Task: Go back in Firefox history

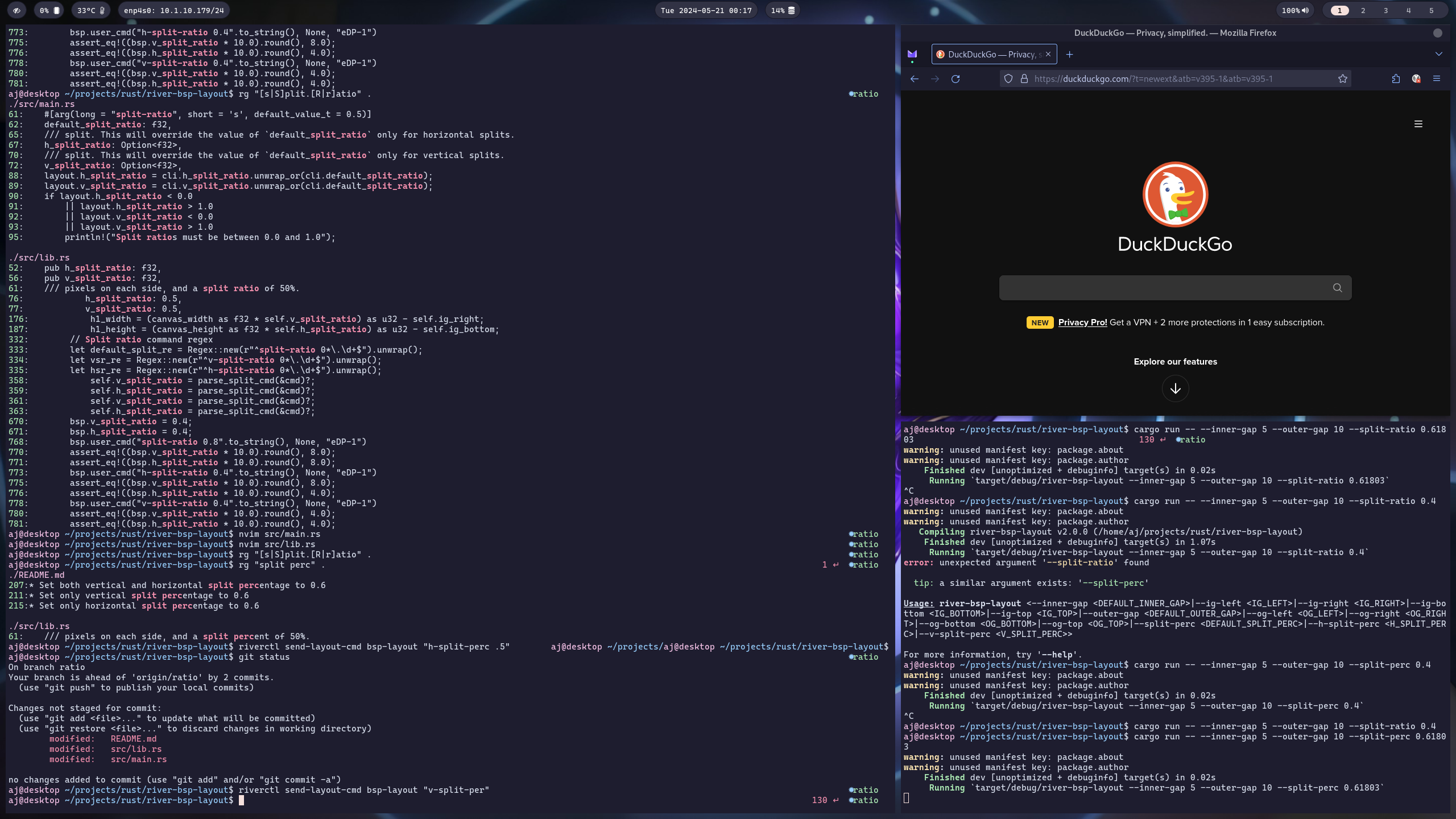Action: pyautogui.click(x=915, y=79)
